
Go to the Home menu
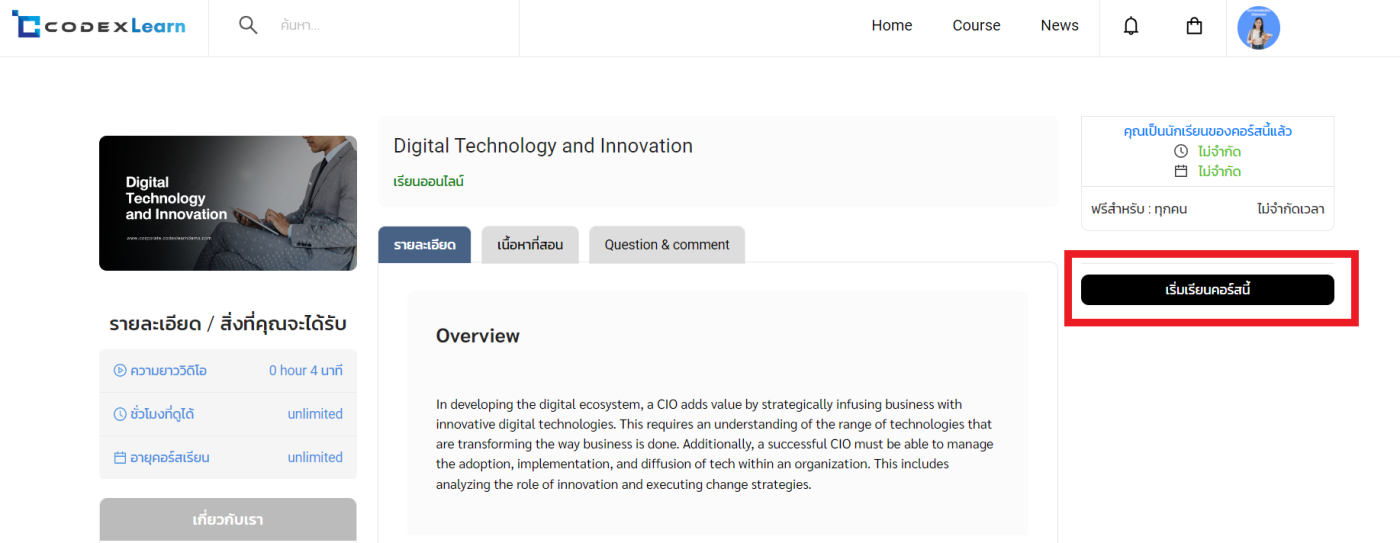(x=891, y=26)
